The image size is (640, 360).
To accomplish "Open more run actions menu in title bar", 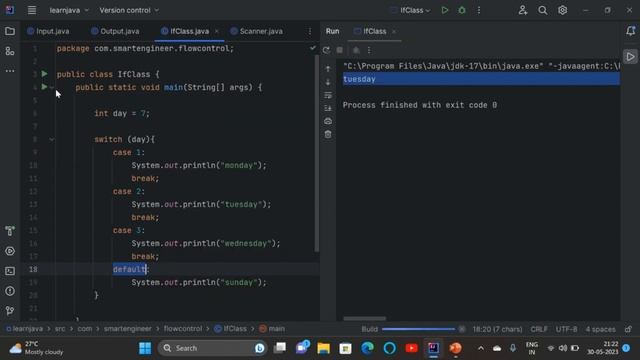I will [479, 10].
